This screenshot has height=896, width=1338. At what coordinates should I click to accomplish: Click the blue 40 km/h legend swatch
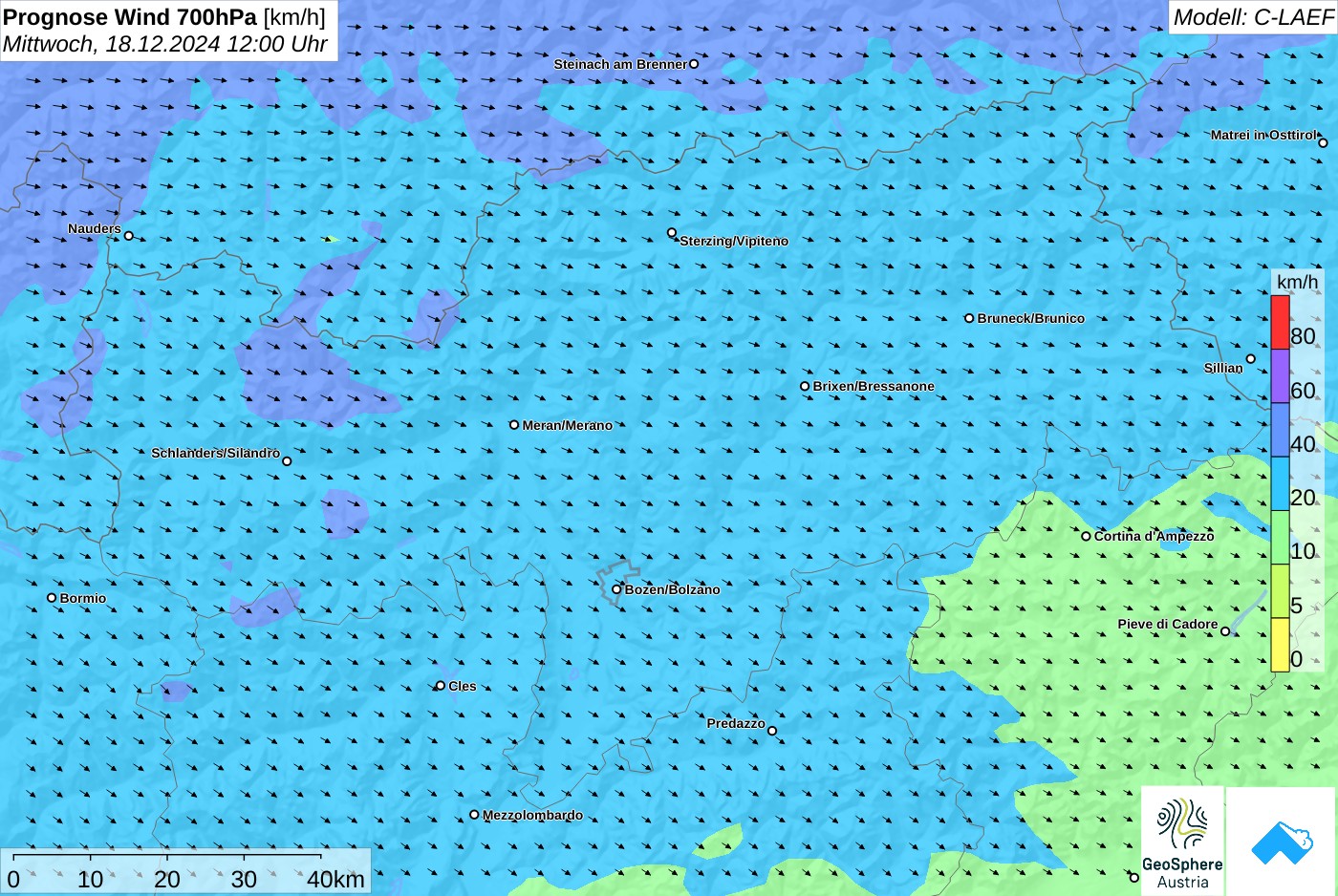pyautogui.click(x=1280, y=430)
